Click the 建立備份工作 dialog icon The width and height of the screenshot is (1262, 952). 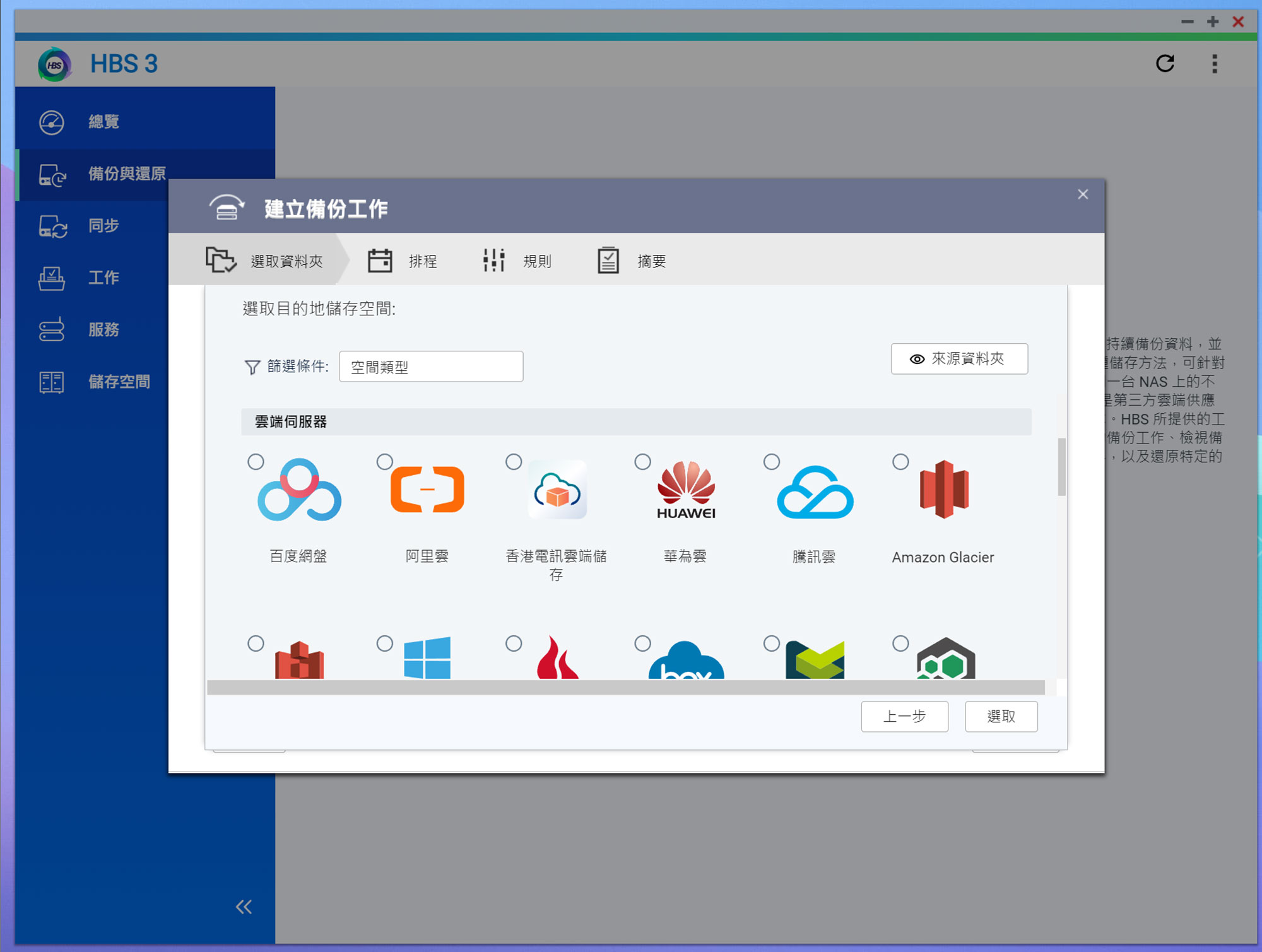tap(227, 207)
